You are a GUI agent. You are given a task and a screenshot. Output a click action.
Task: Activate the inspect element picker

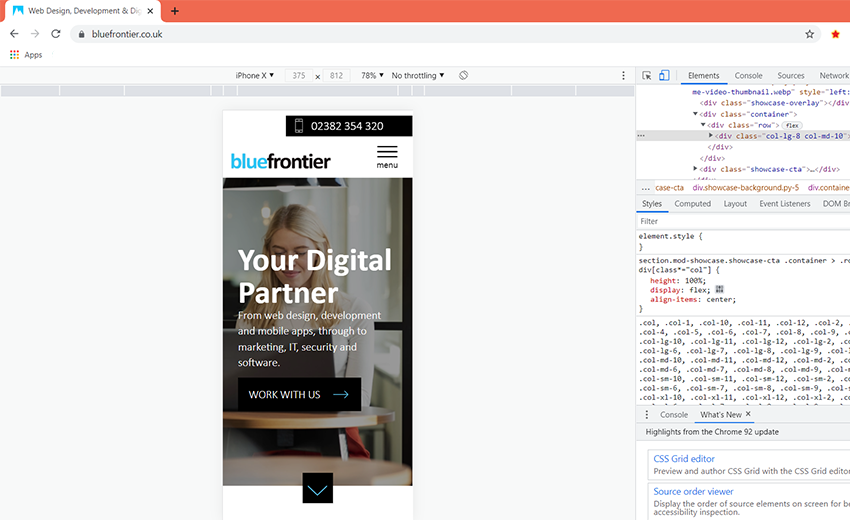[647, 75]
